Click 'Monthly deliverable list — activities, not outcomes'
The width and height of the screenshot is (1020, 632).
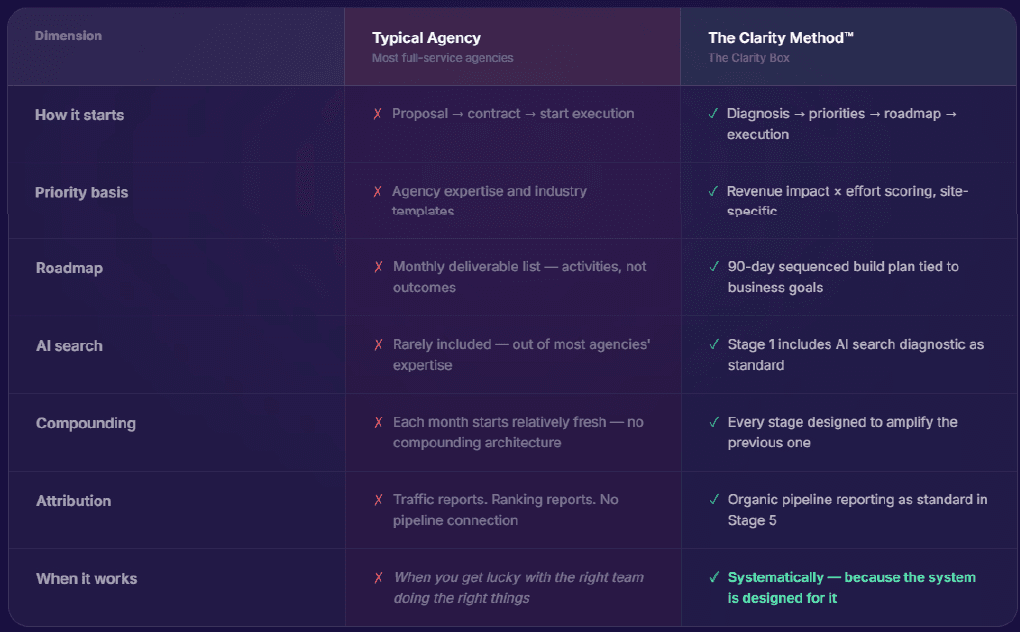point(520,277)
